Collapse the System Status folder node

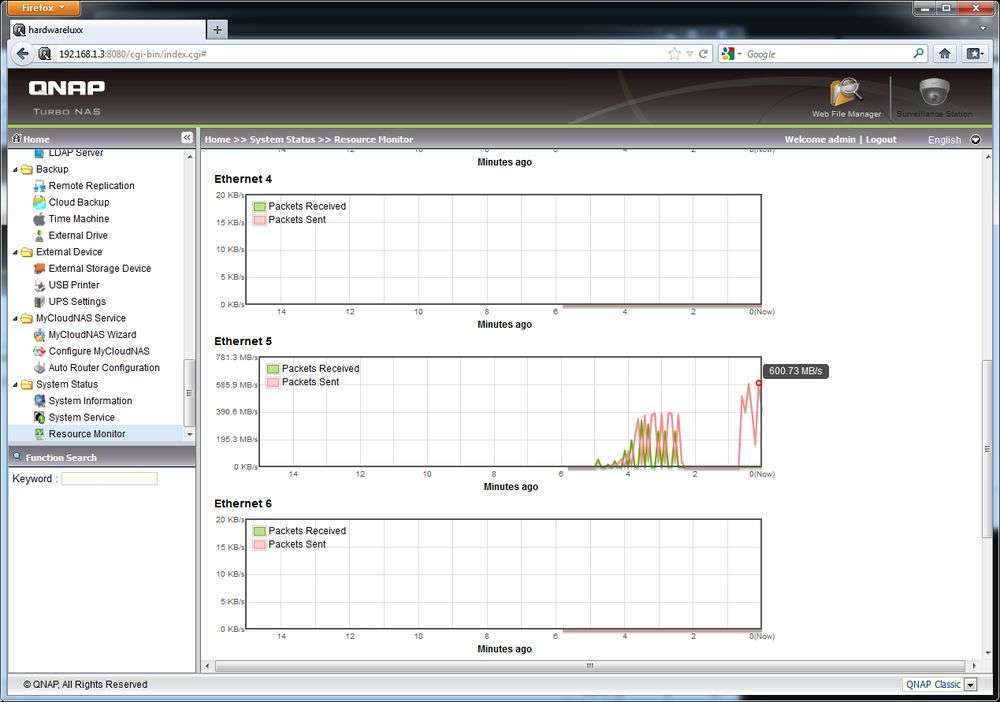[x=15, y=385]
